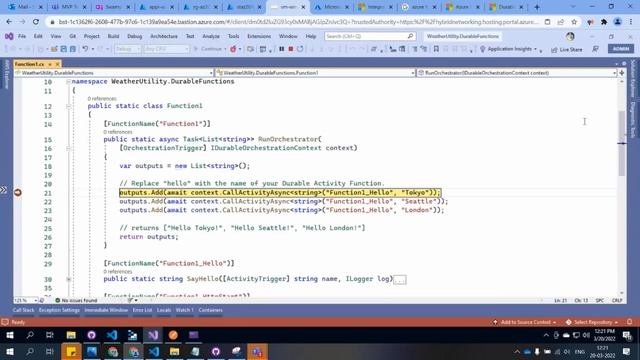Click the Visual Studio logo icon
The width and height of the screenshot is (640, 360).
coord(9,36)
